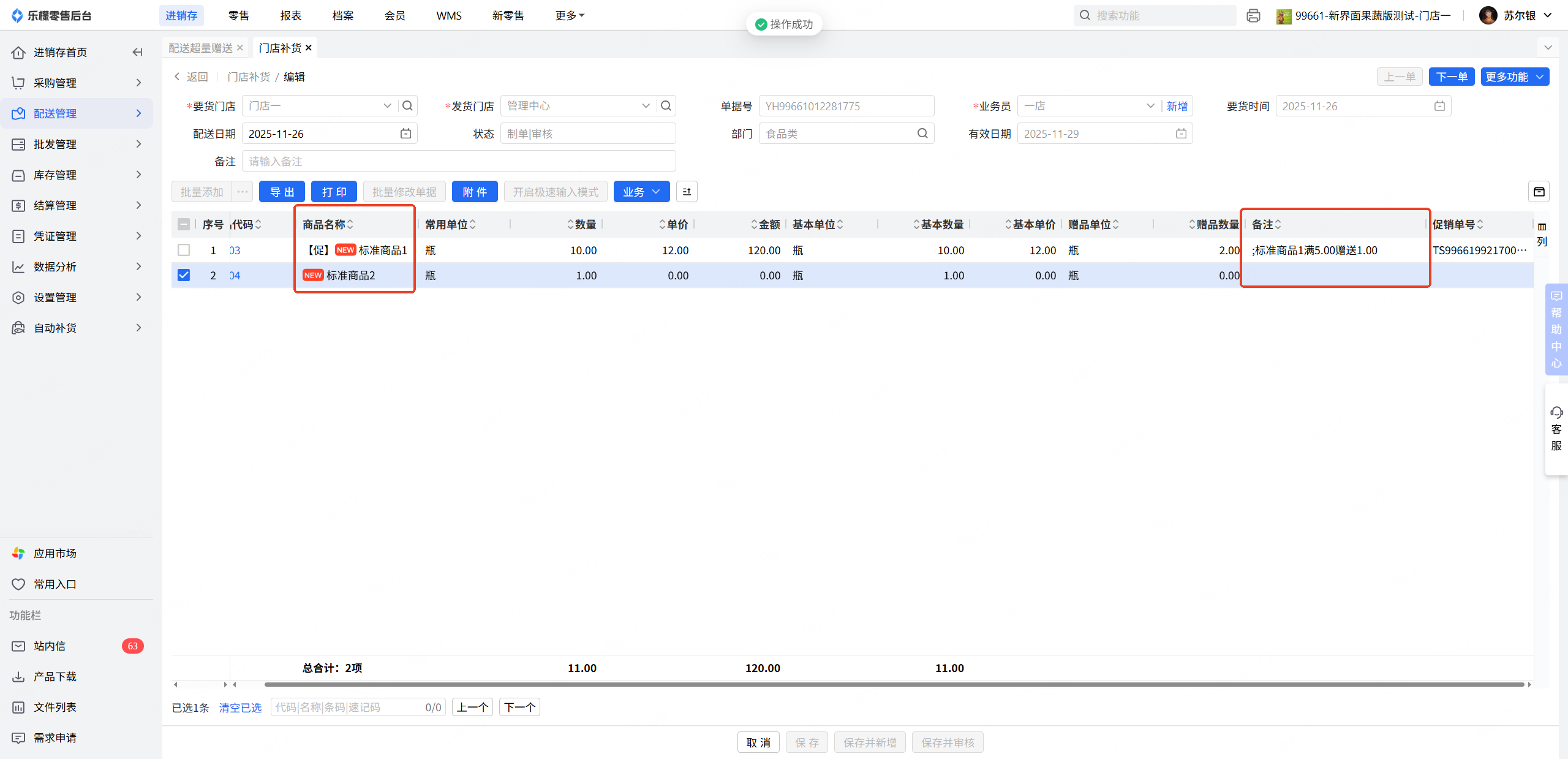Screen dimensions: 1568x759
Task: Open 站内信 messages from the sidebar
Action: [x=49, y=646]
